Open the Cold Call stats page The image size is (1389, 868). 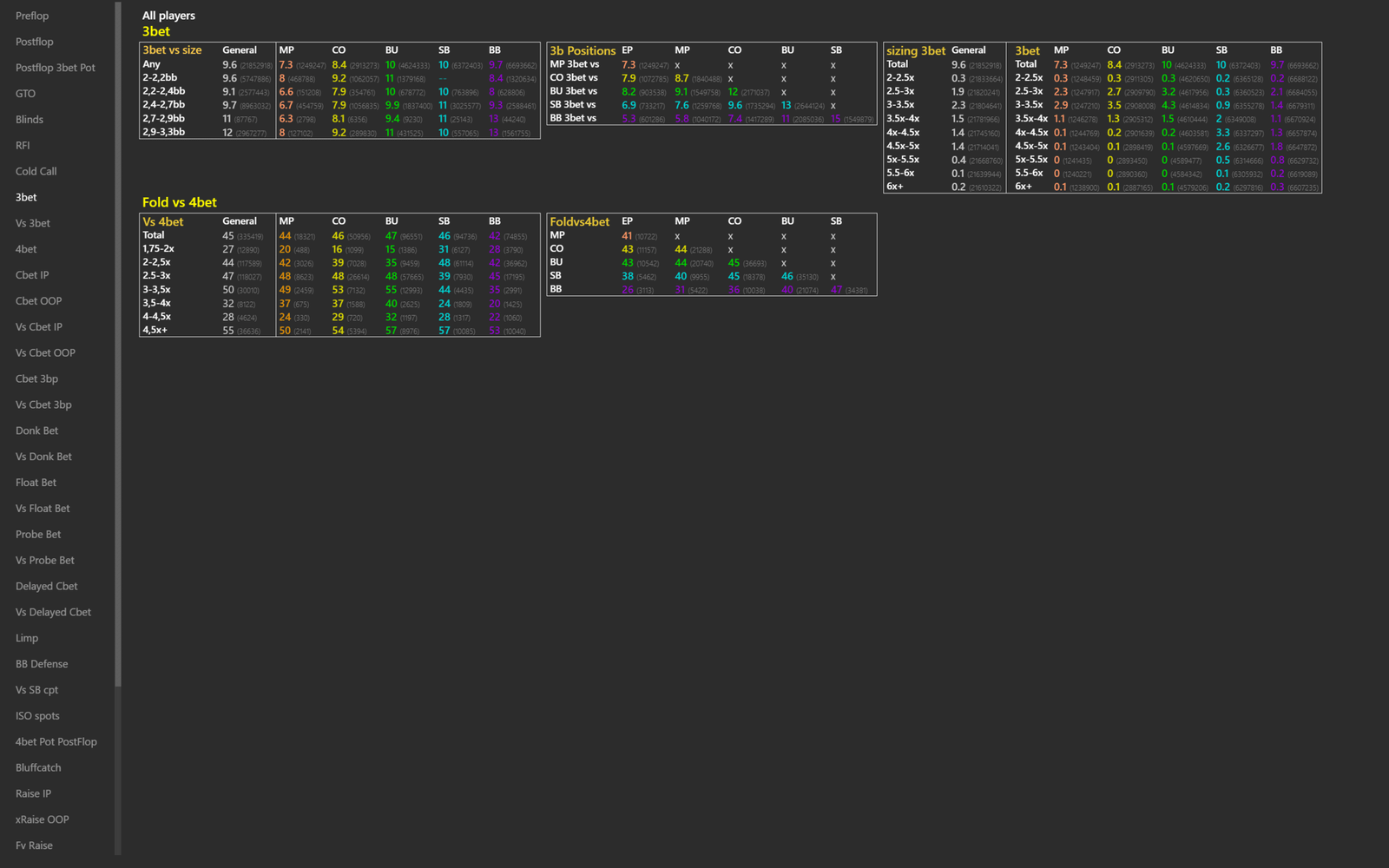click(36, 172)
